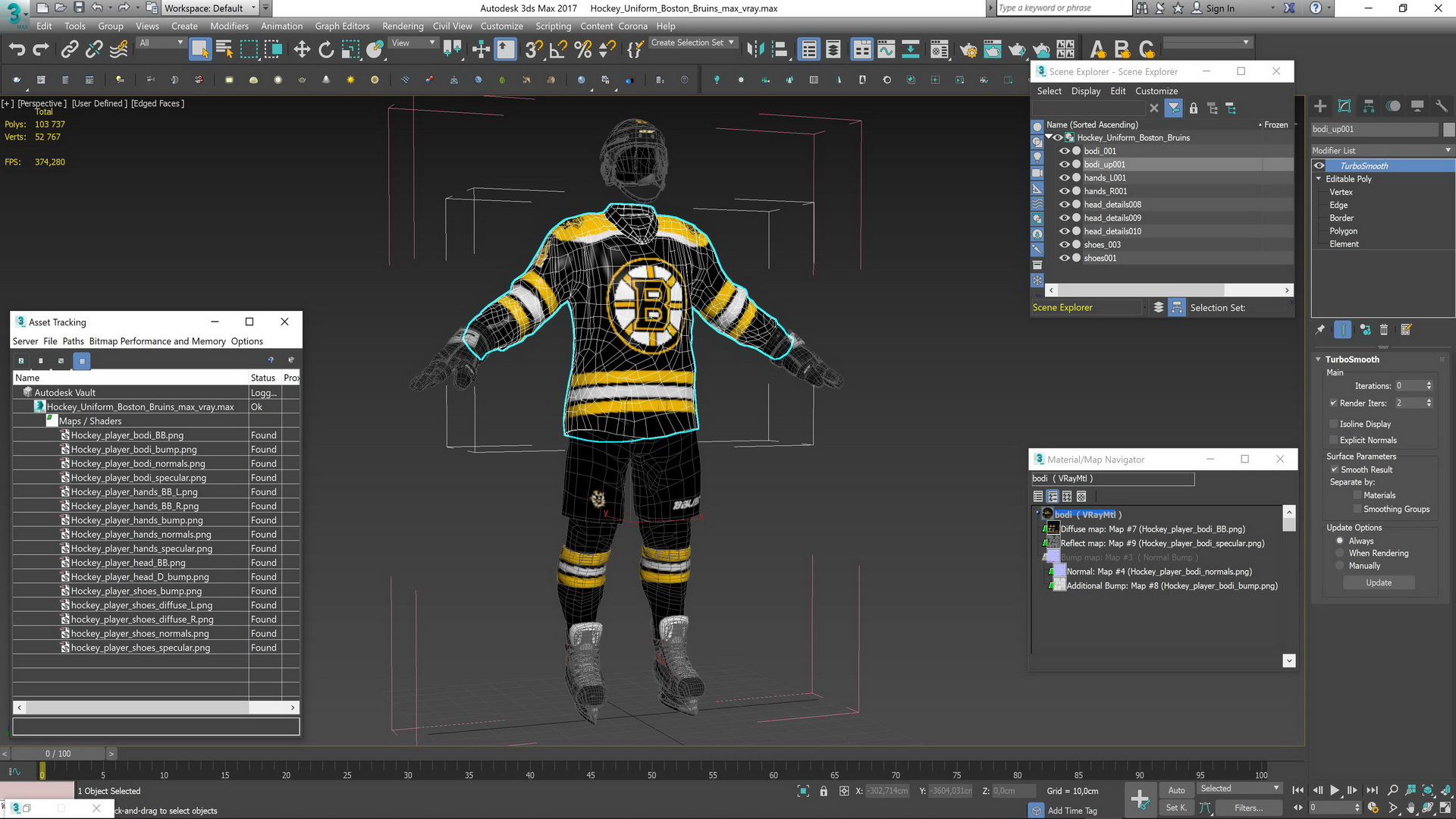Click the object name field bodi_up001
Screen dimensions: 1456x819
[1375, 130]
